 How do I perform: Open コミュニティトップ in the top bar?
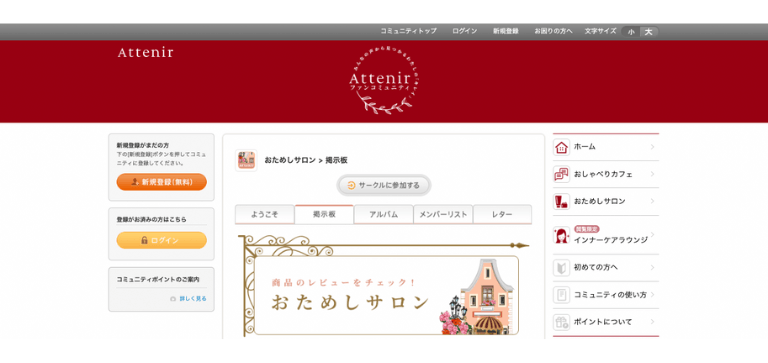coord(408,31)
